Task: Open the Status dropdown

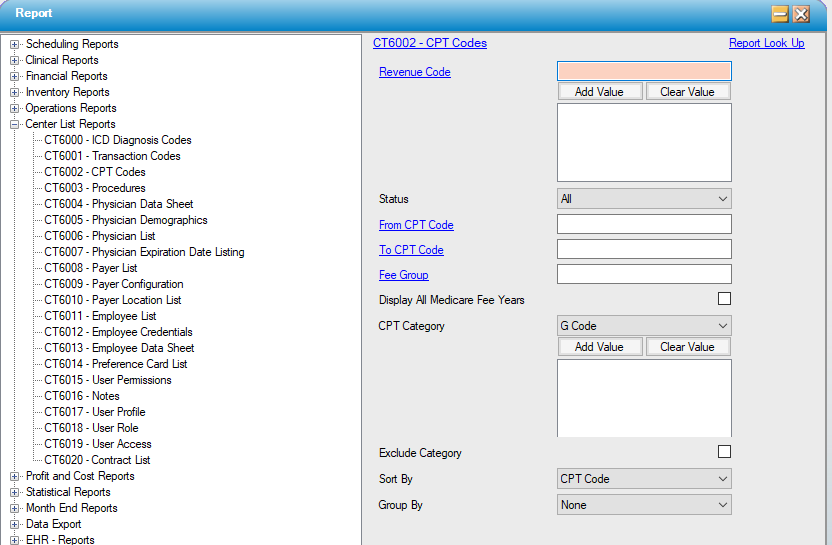Action: 644,199
